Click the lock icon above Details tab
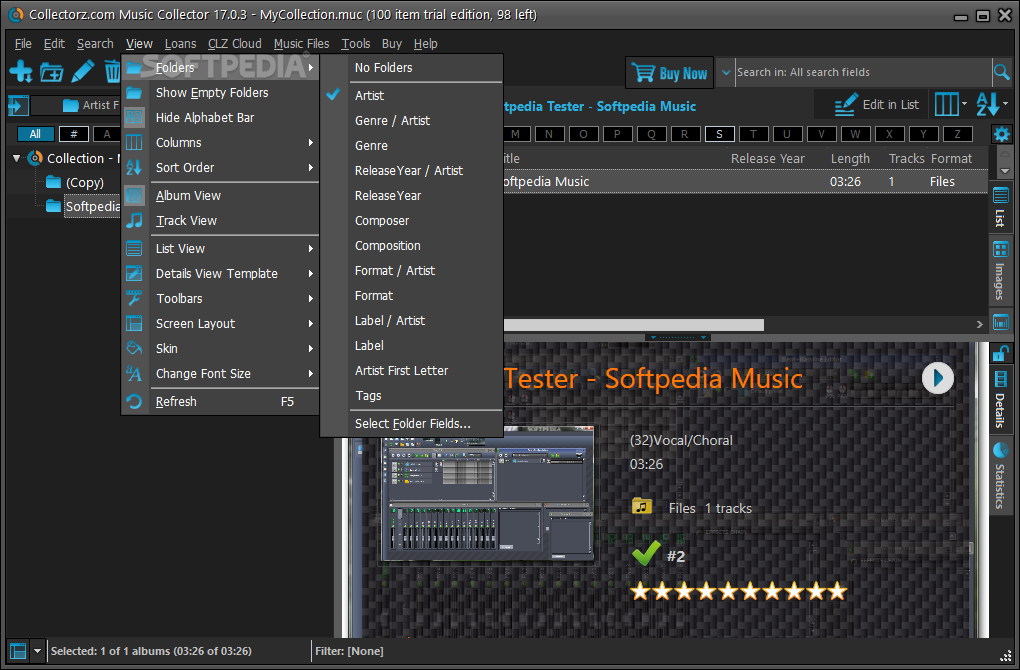 1000,353
